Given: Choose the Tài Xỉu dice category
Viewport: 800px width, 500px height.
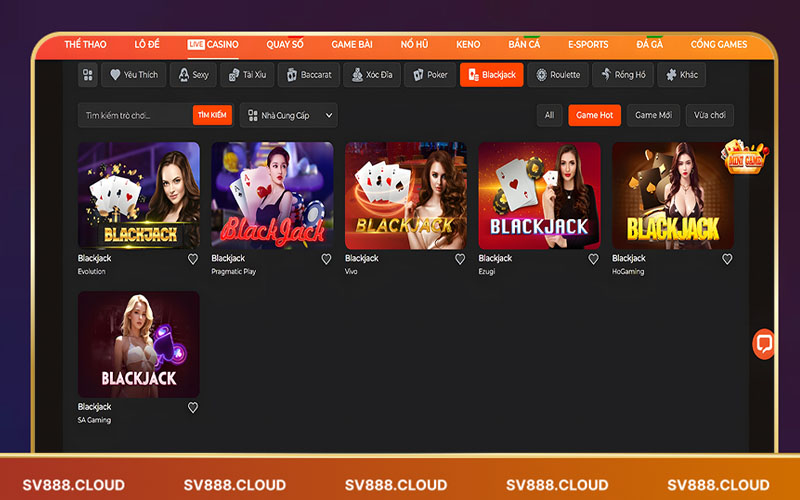Looking at the screenshot, I should pos(247,75).
